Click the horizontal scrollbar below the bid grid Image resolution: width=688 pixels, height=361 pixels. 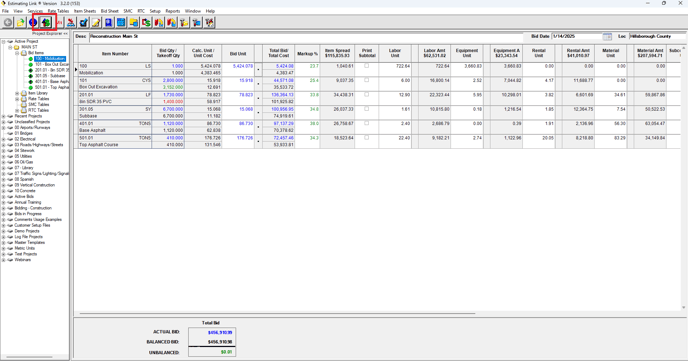277,314
